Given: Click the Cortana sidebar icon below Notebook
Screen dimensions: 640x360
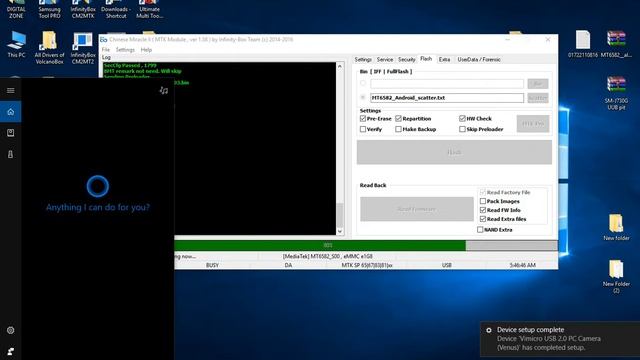Looking at the screenshot, I should [11, 154].
